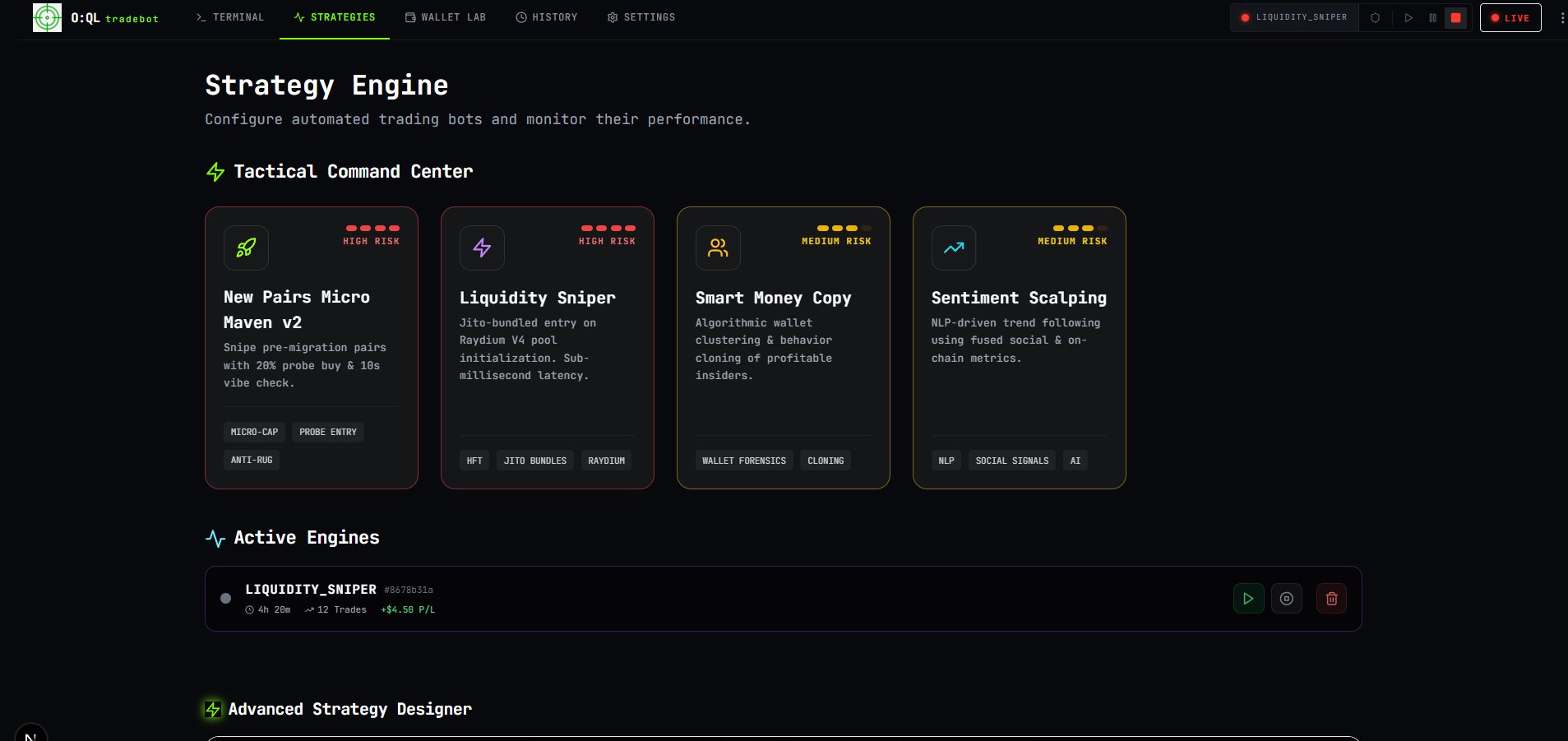Click the lightning icon on Liquidity Sniper card
The image size is (1568, 741).
point(482,248)
